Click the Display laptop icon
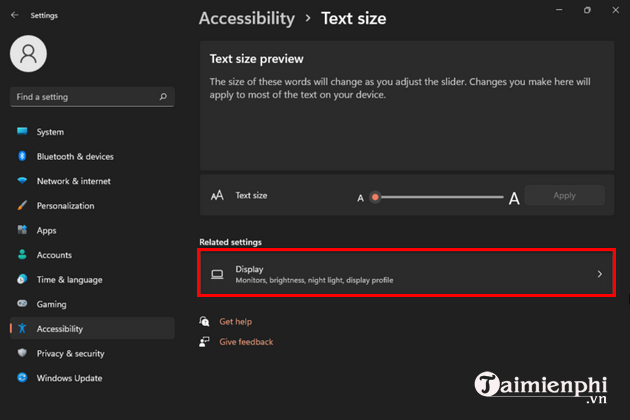 point(217,274)
